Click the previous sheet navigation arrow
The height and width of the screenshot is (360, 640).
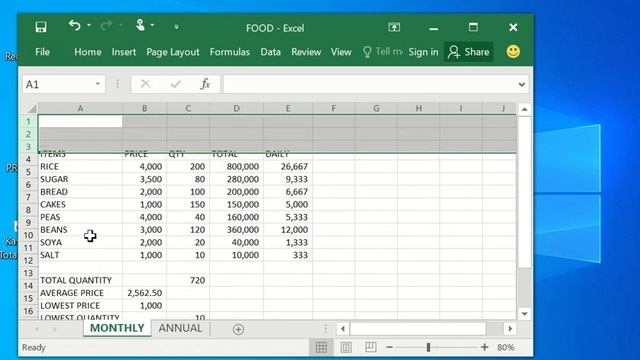(37, 329)
